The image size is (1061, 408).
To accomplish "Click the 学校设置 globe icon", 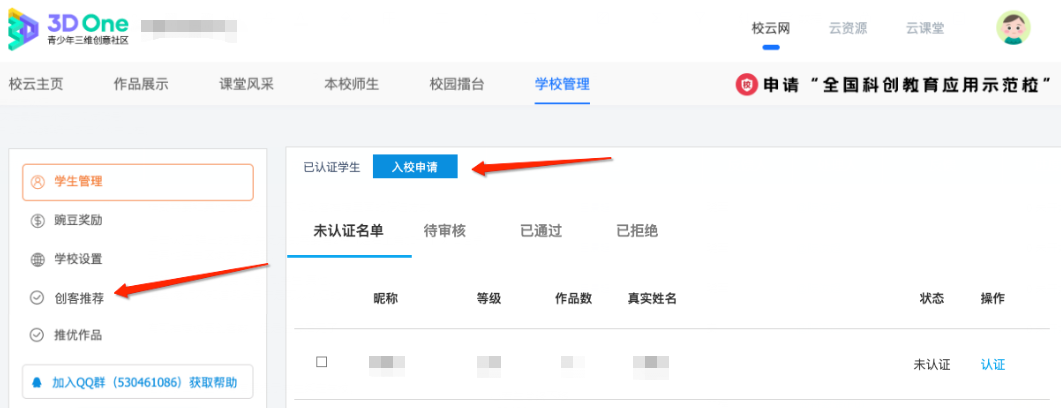I will pos(38,259).
